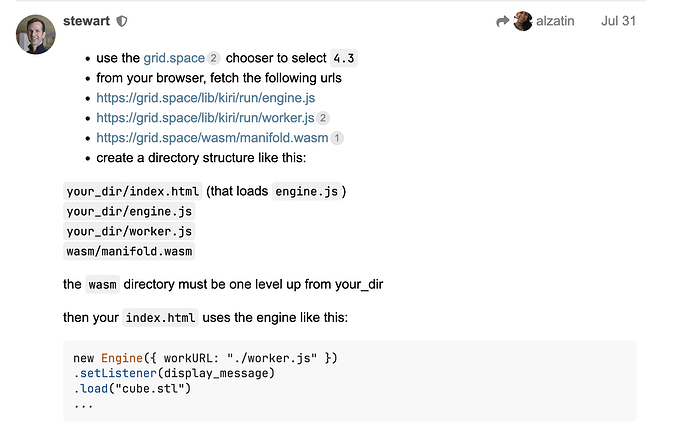
Task: Click the 4.3 inline code text
Action: coord(343,58)
